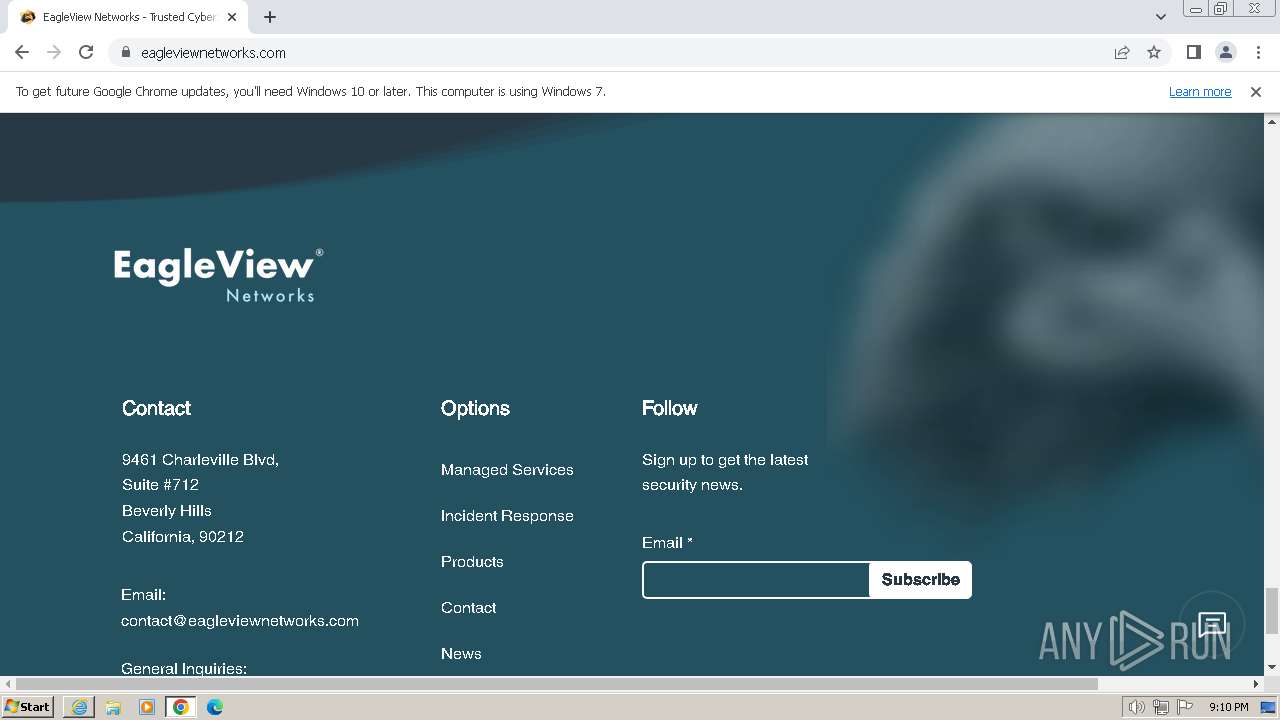Screen dimensions: 1280x720
Task: Reload the current page
Action: (x=86, y=52)
